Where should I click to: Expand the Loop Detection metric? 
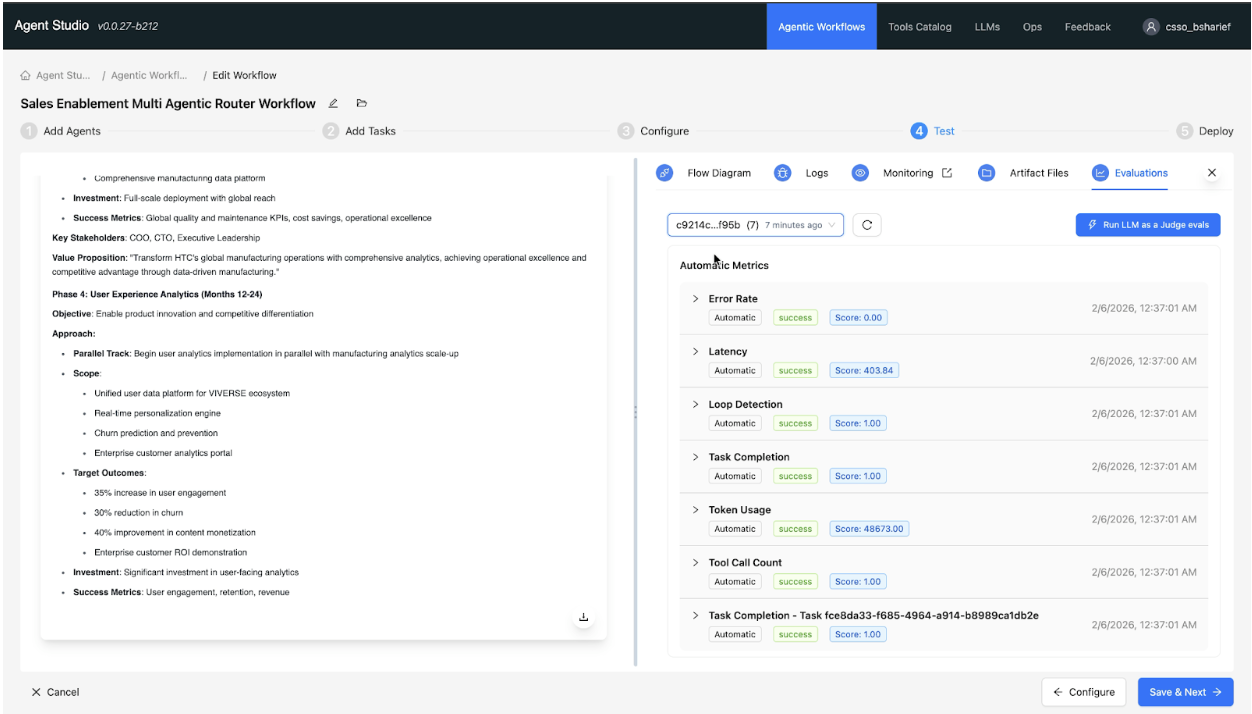pos(695,405)
